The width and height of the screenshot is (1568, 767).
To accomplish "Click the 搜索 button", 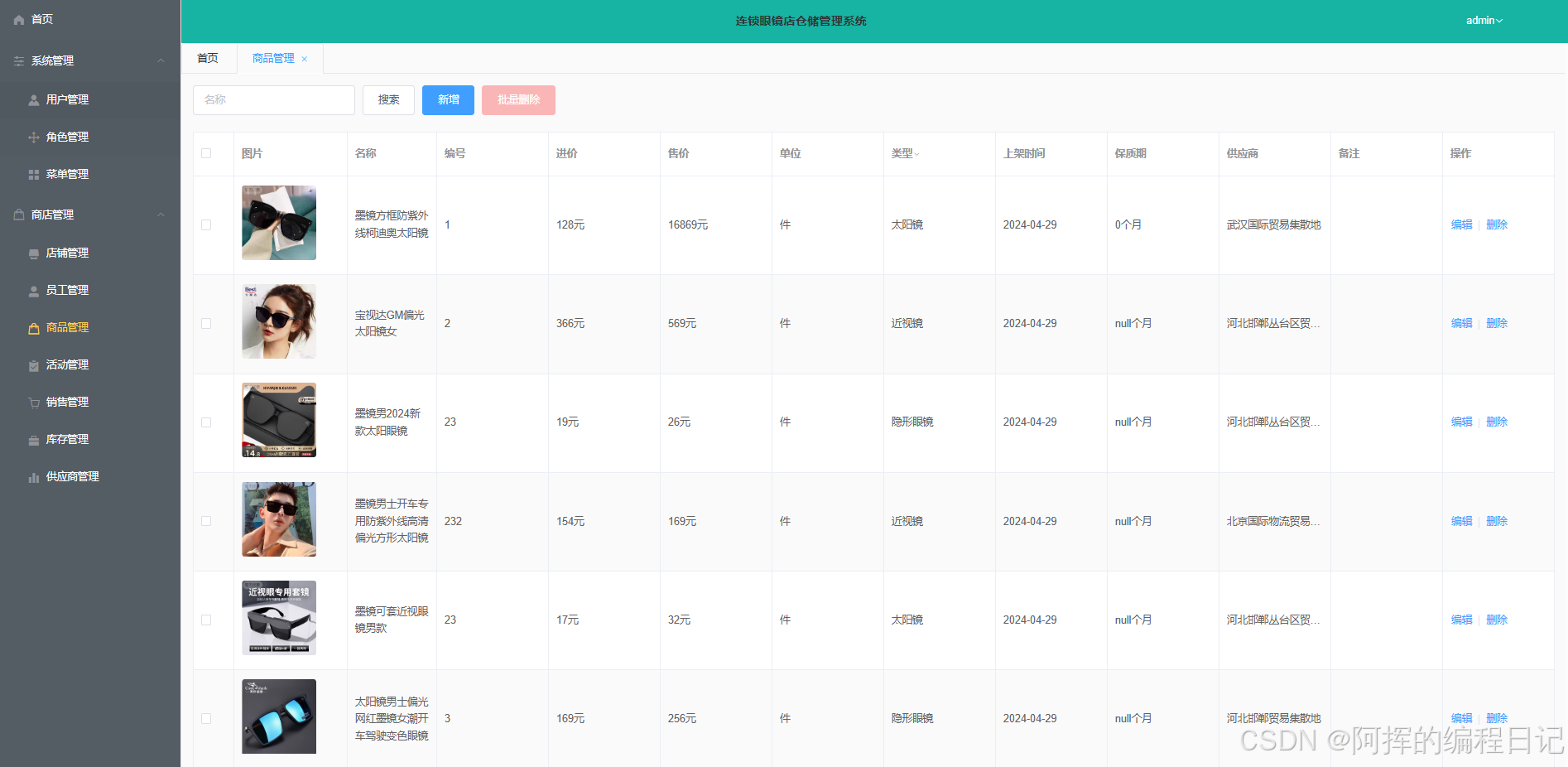I will pos(388,100).
